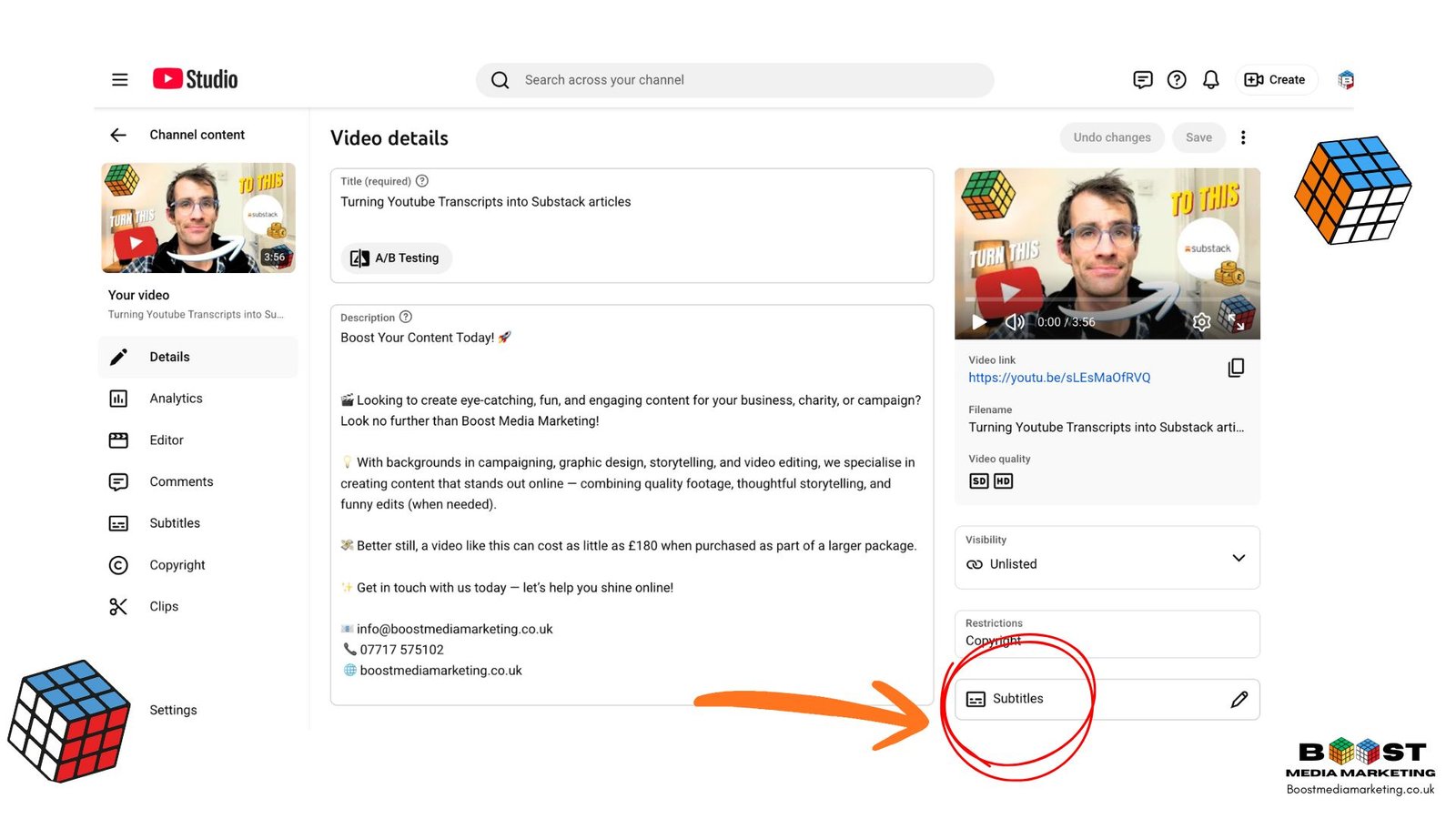
Task: Edit subtitles using the pencil icon
Action: 1239,699
